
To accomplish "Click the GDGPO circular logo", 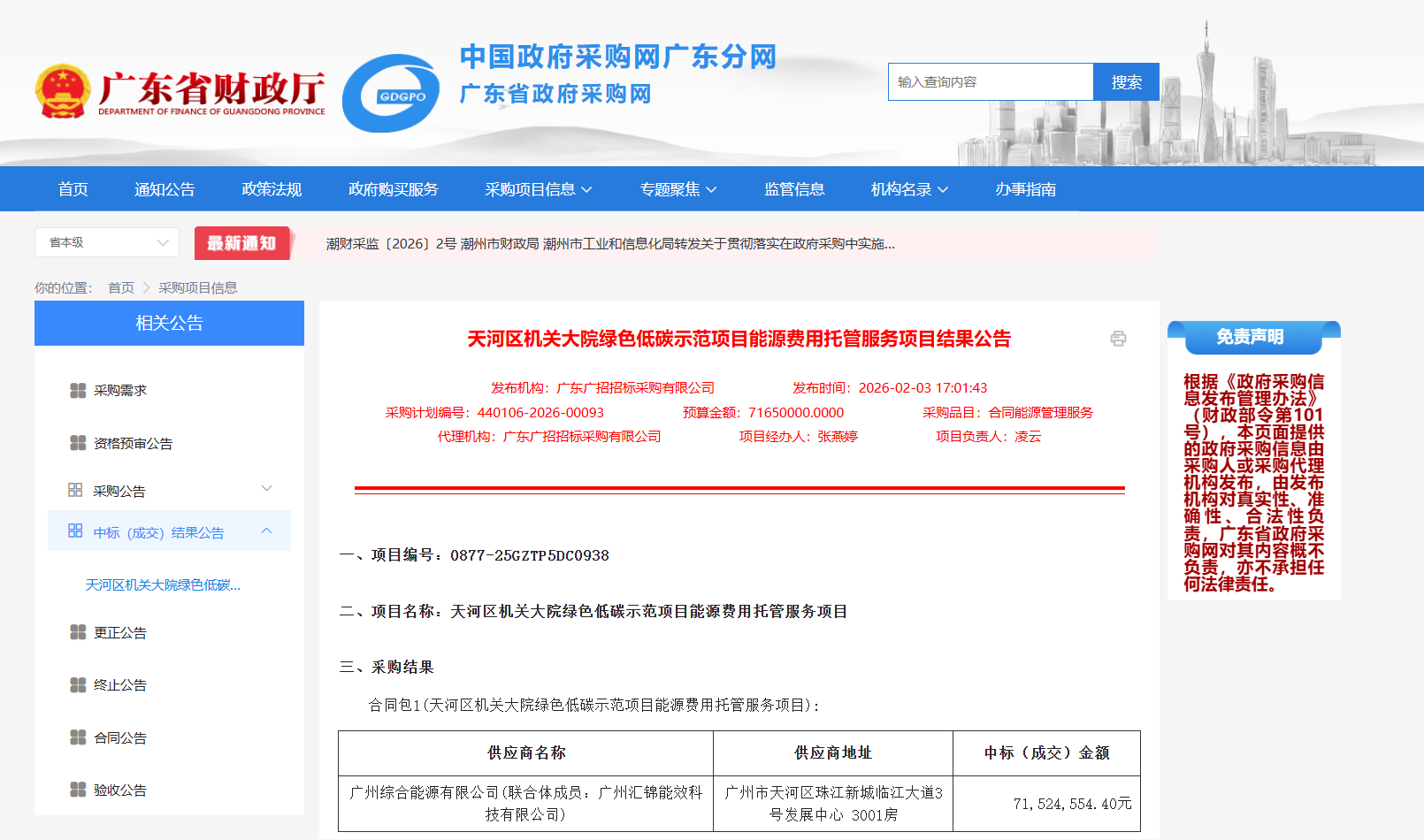I will 392,94.
